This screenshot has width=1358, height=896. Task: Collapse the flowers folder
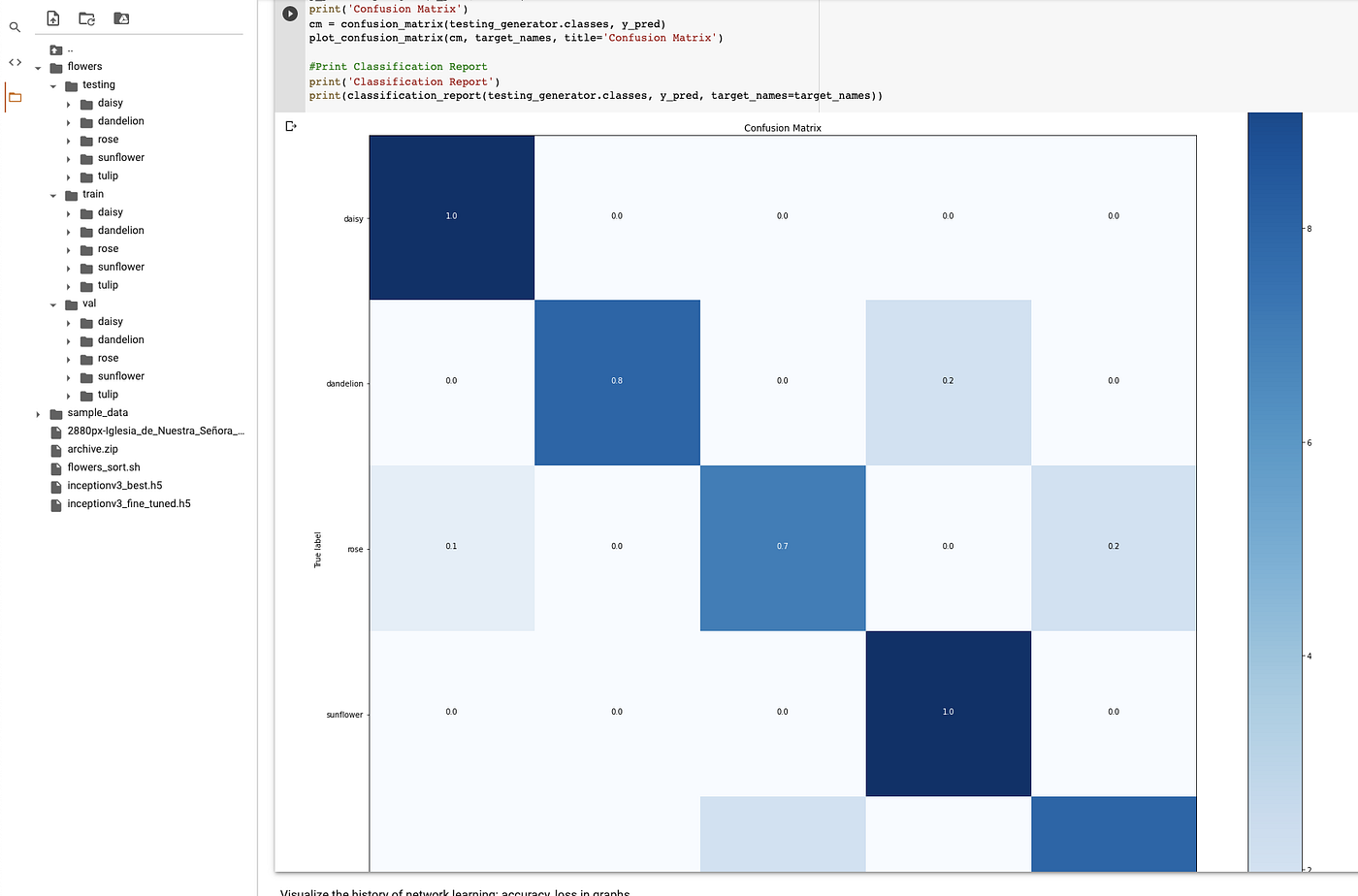click(x=38, y=66)
